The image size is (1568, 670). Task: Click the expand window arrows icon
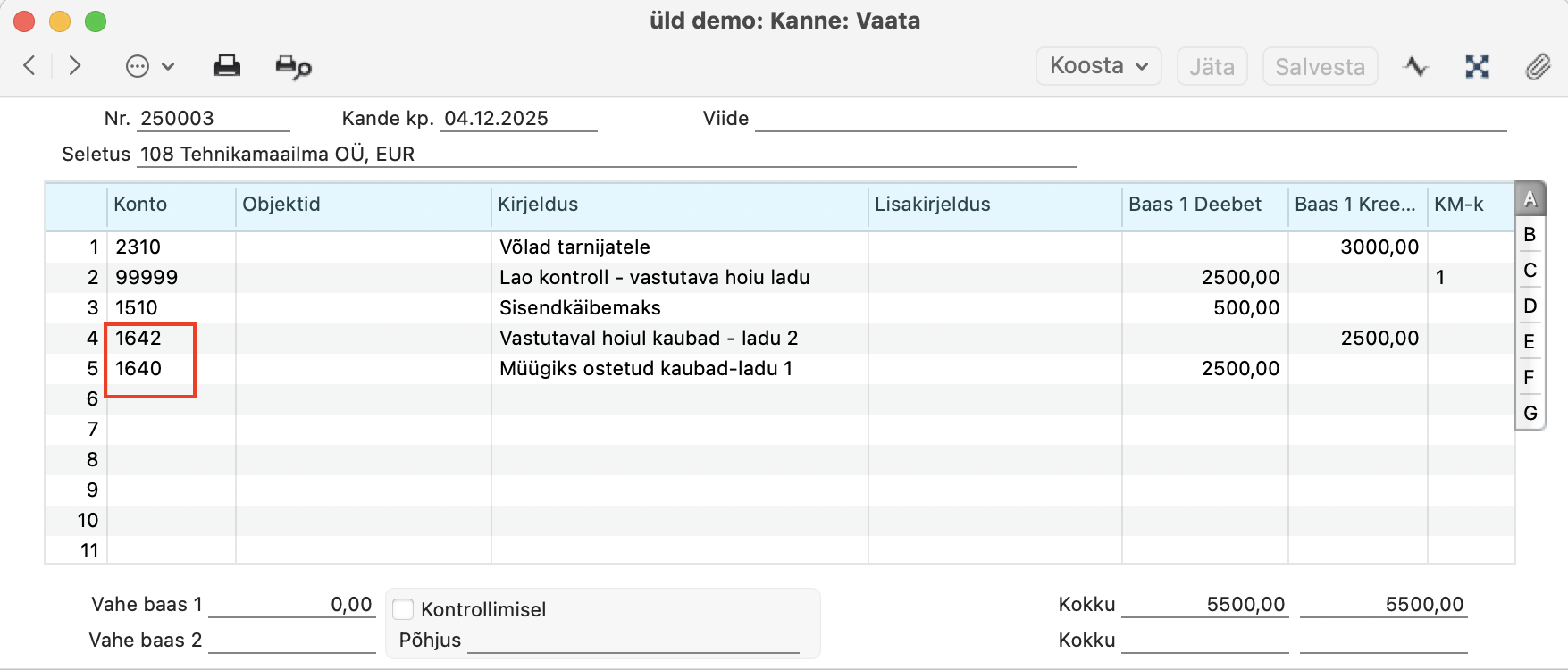[1477, 67]
